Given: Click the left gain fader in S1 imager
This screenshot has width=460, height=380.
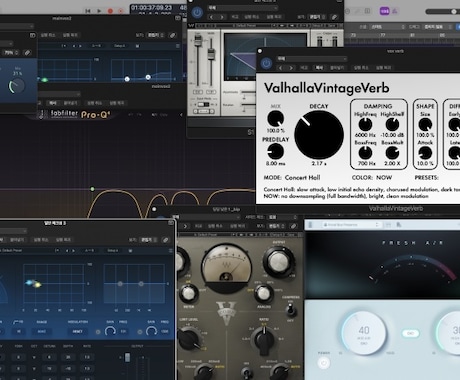Looking at the screenshot, I should [198, 41].
